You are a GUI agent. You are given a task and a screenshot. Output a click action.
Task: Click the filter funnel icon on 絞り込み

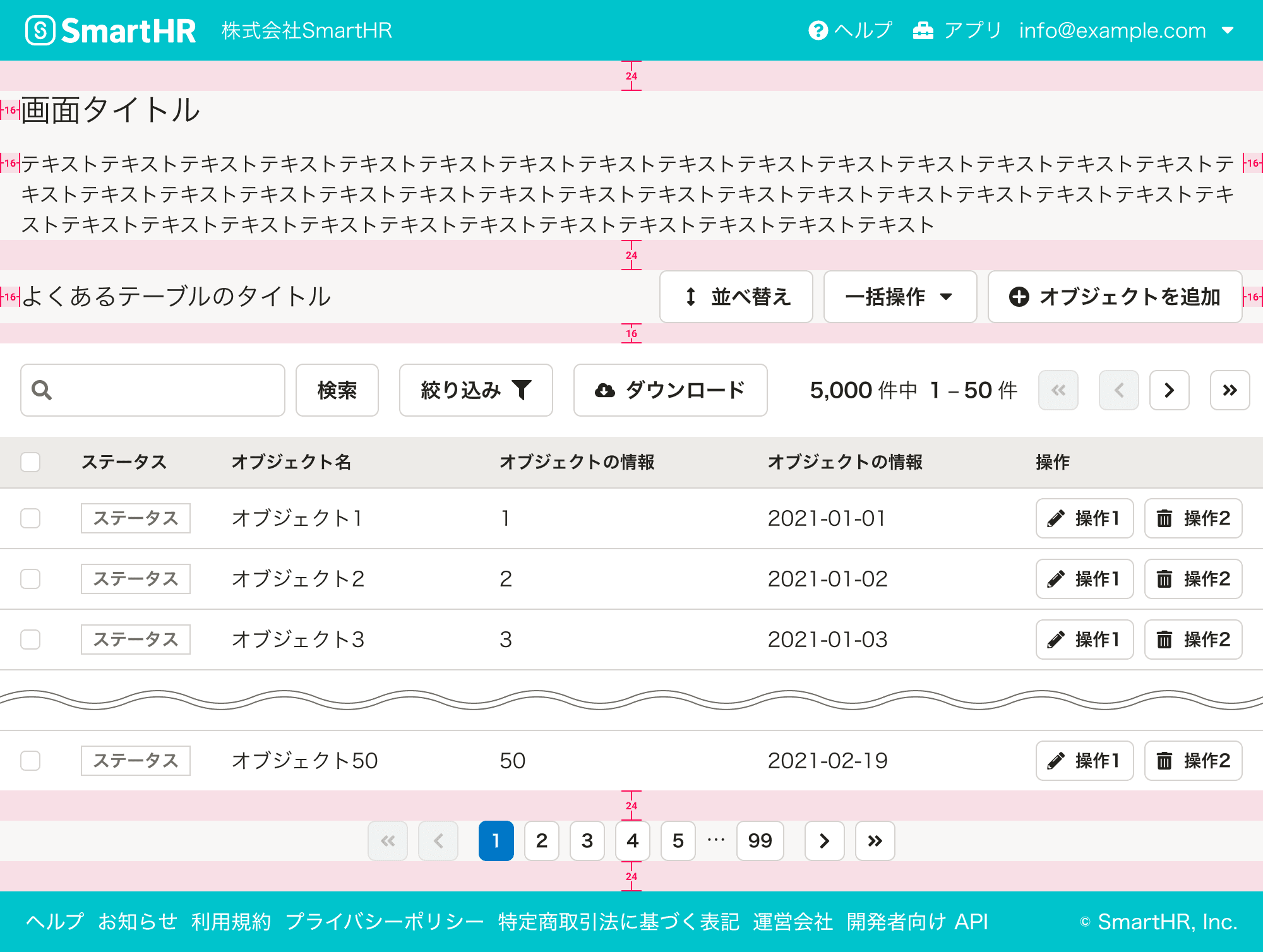(x=522, y=390)
